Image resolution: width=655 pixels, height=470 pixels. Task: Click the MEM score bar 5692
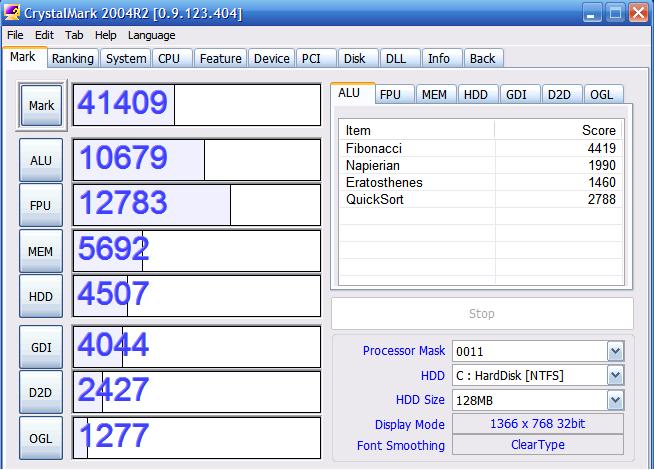pos(197,251)
